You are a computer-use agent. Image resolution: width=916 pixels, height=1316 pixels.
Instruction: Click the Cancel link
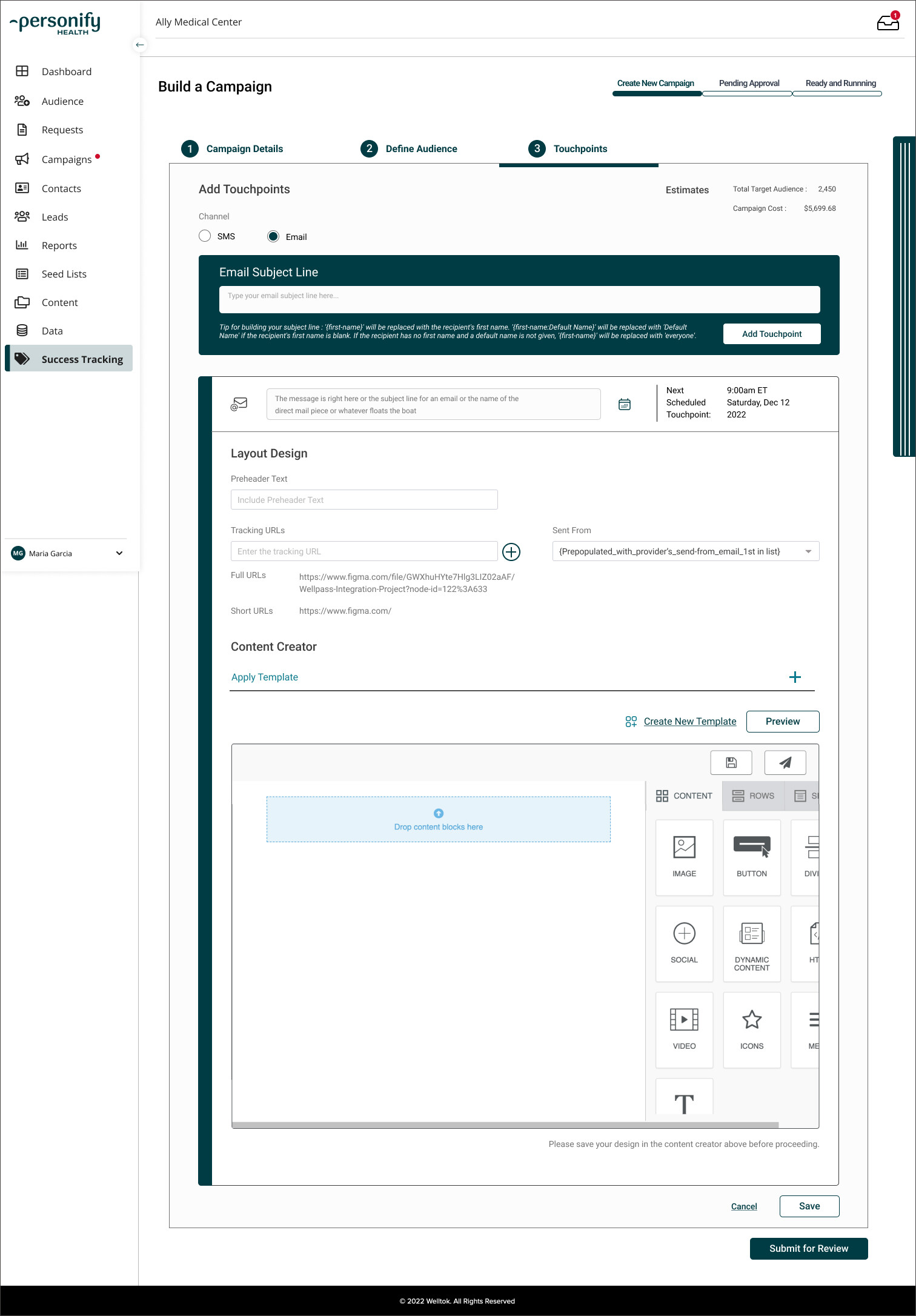[744, 1206]
